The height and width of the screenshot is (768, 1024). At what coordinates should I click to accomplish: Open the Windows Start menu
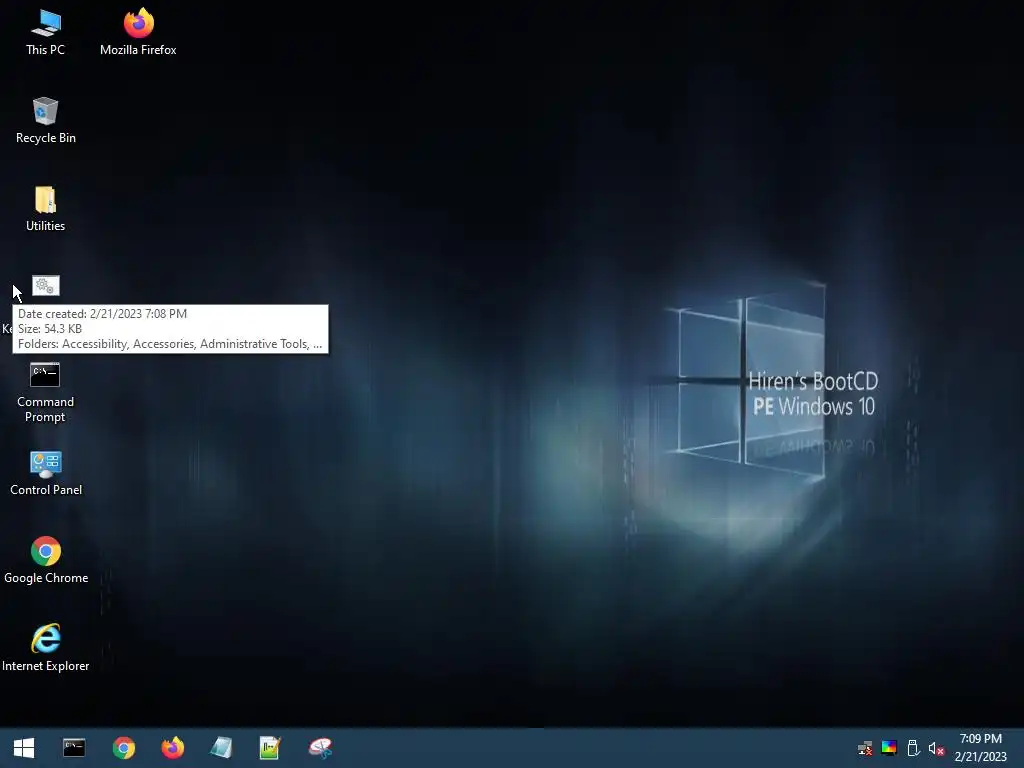point(24,748)
